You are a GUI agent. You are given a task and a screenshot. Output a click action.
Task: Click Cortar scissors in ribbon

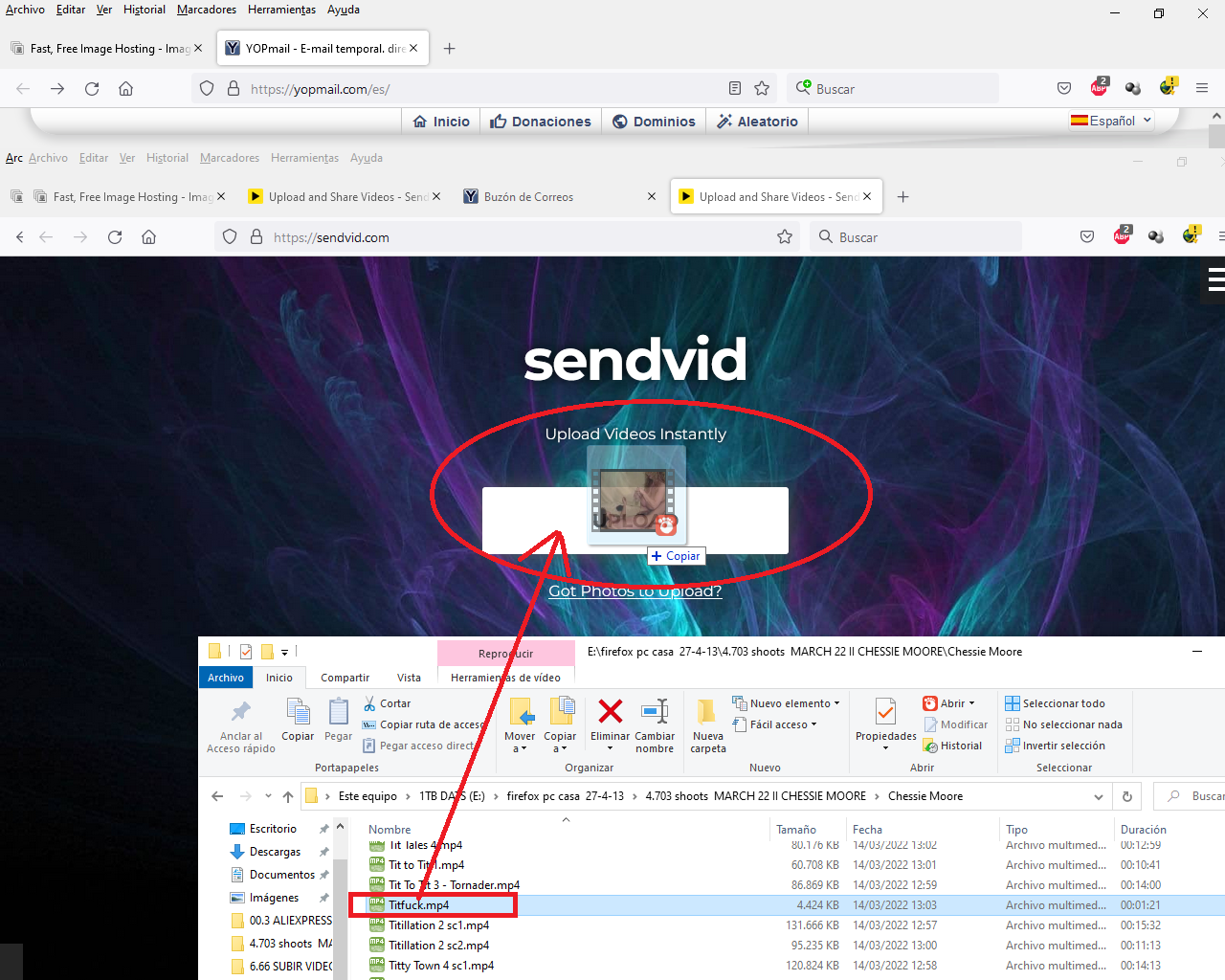(x=387, y=703)
